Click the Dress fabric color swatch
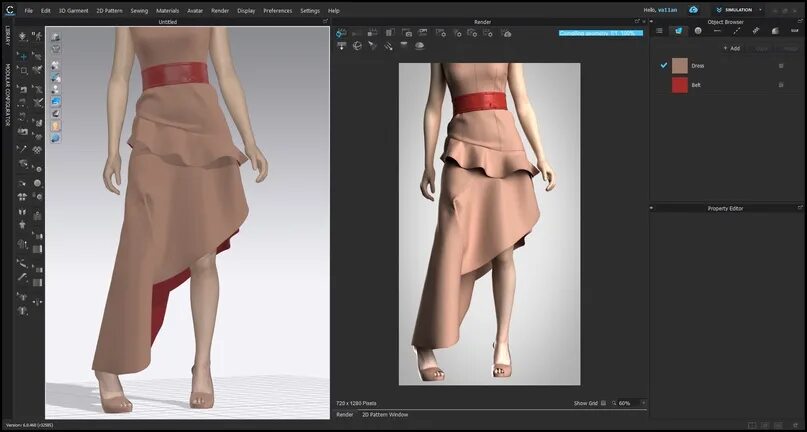The height and width of the screenshot is (432, 807). [x=679, y=65]
